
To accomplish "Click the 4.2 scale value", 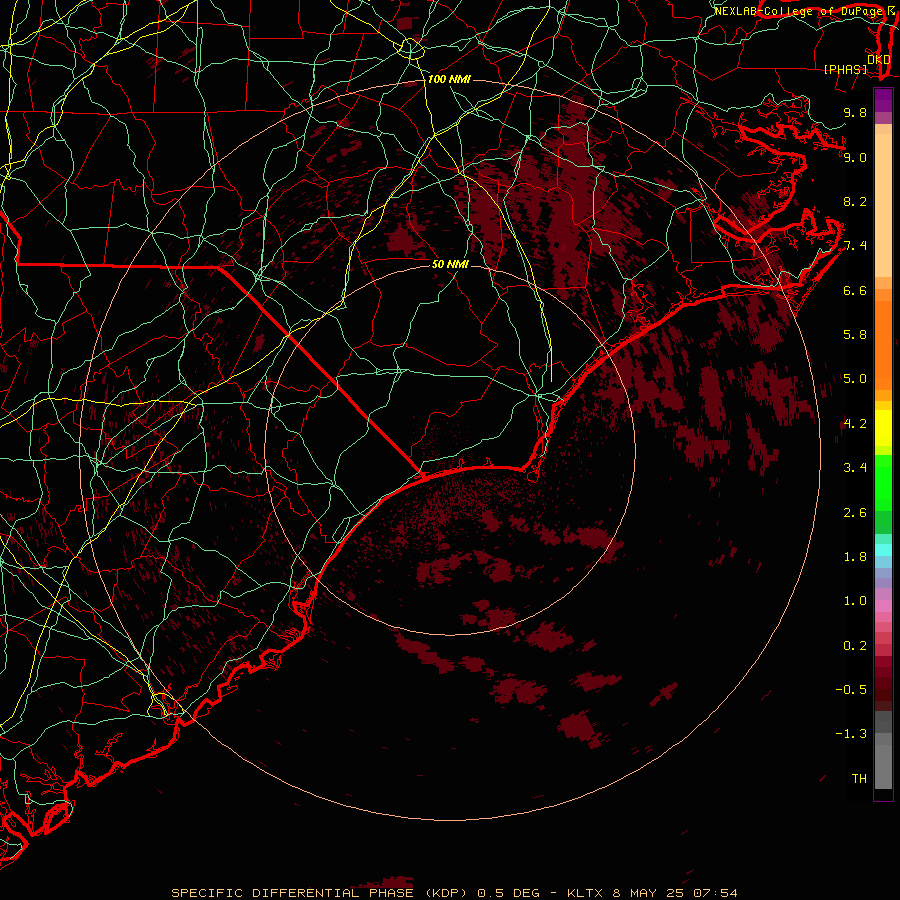I will pyautogui.click(x=855, y=424).
